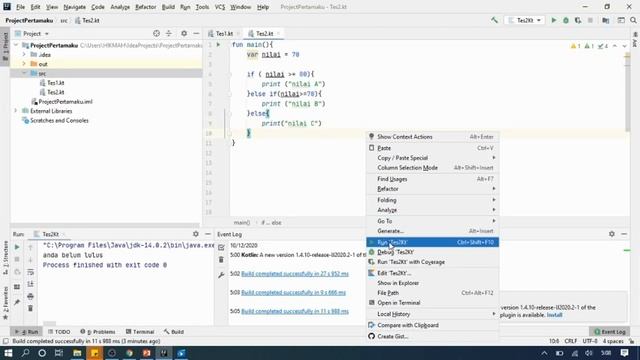This screenshot has width=640, height=360.
Task: Open Windows notification center icon
Action: [x=624, y=353]
